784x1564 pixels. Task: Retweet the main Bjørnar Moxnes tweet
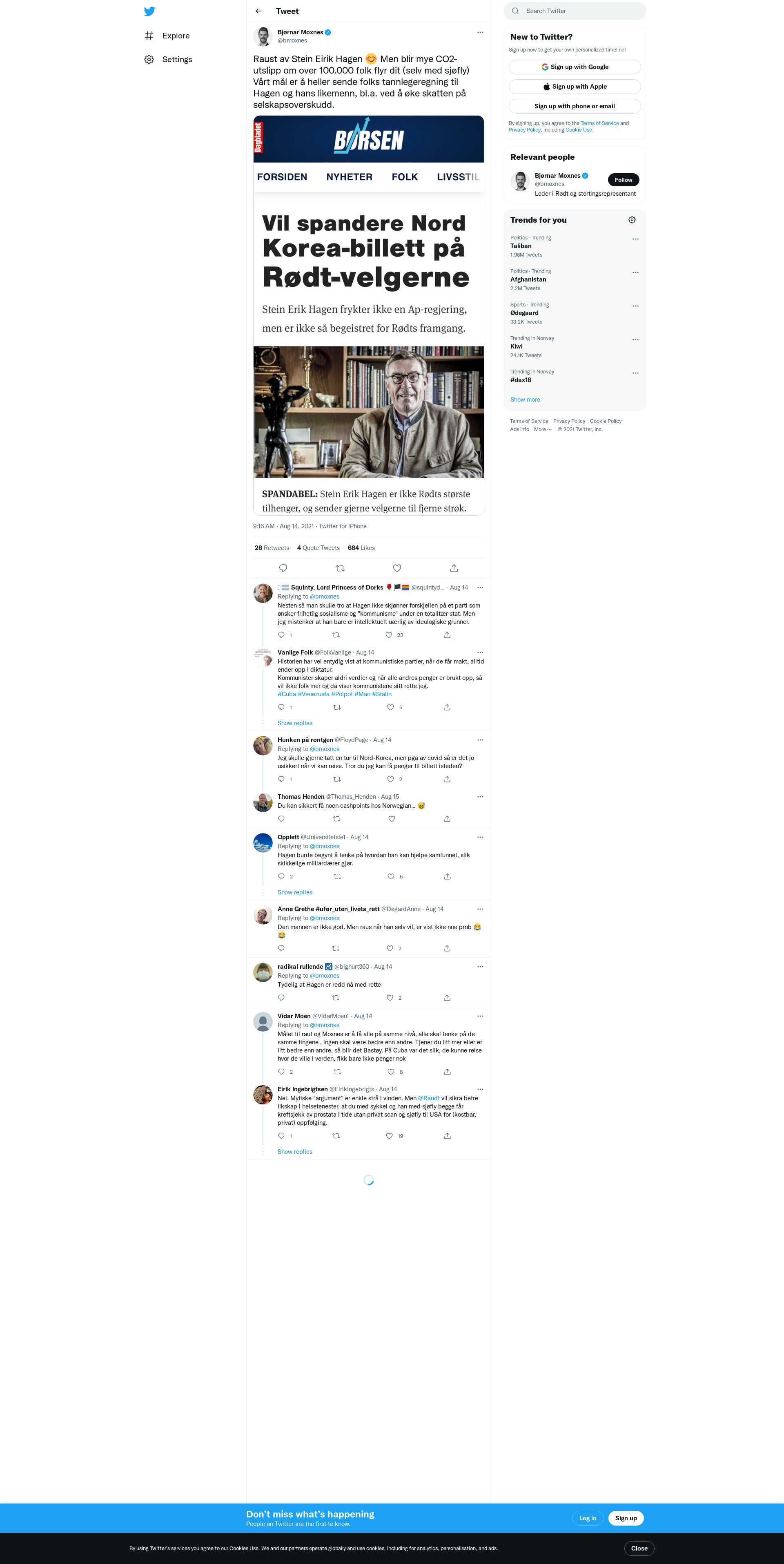coord(340,568)
